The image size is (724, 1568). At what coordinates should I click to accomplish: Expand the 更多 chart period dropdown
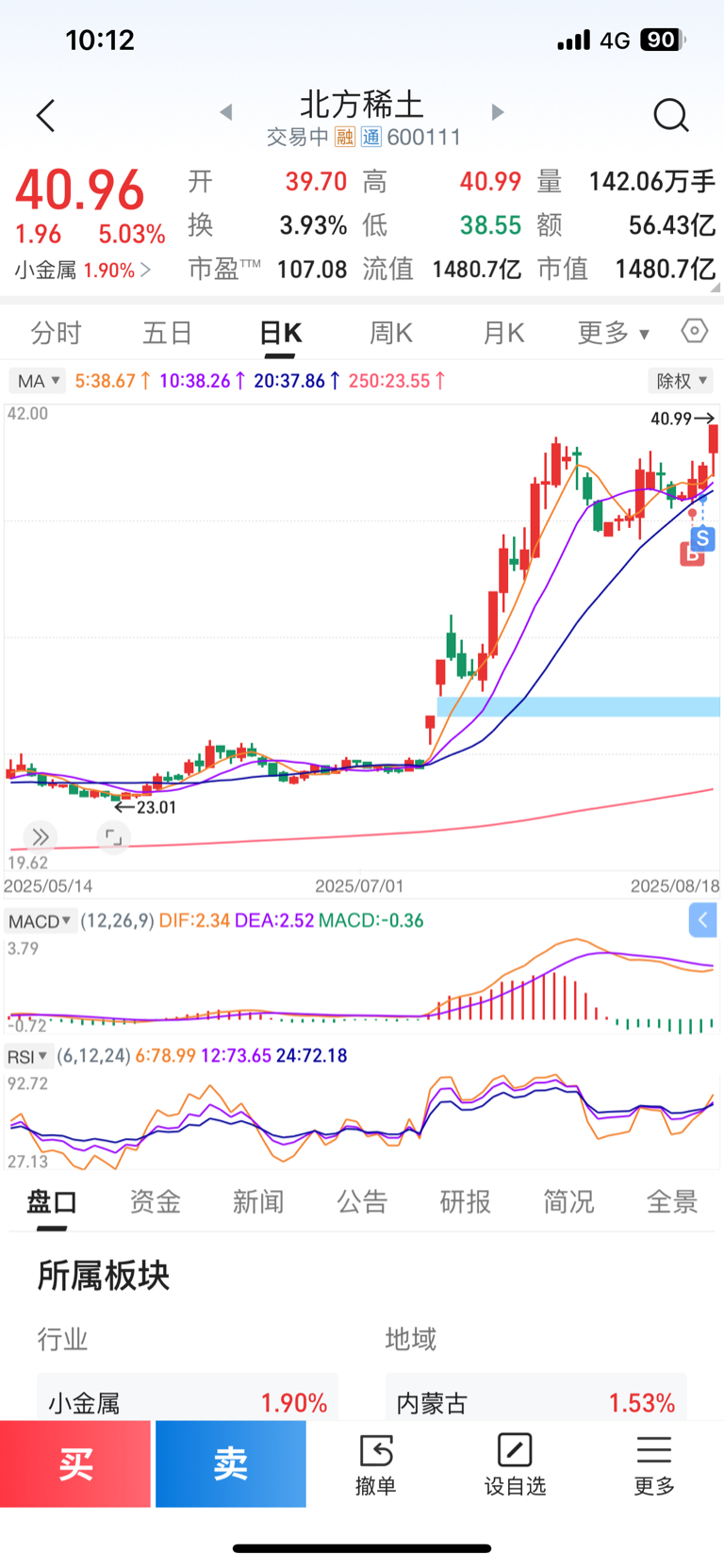coord(614,333)
